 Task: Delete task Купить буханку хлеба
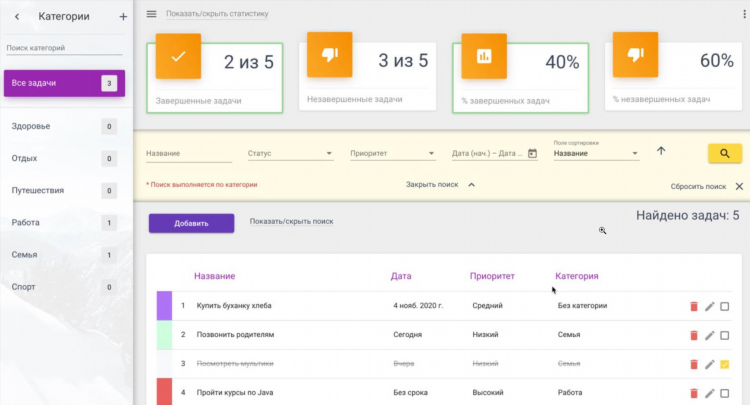point(694,306)
